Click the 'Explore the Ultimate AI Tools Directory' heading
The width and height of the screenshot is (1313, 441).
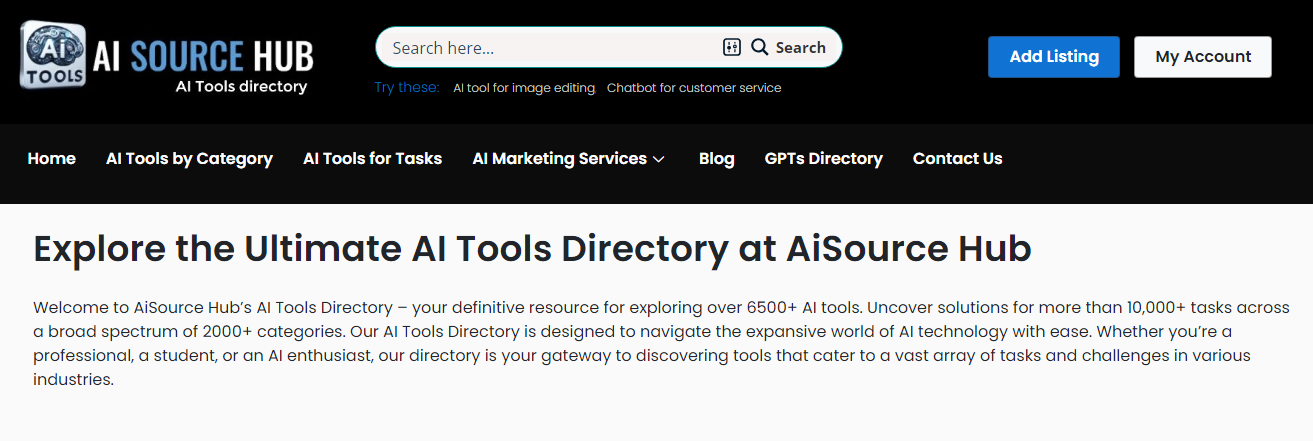point(532,249)
